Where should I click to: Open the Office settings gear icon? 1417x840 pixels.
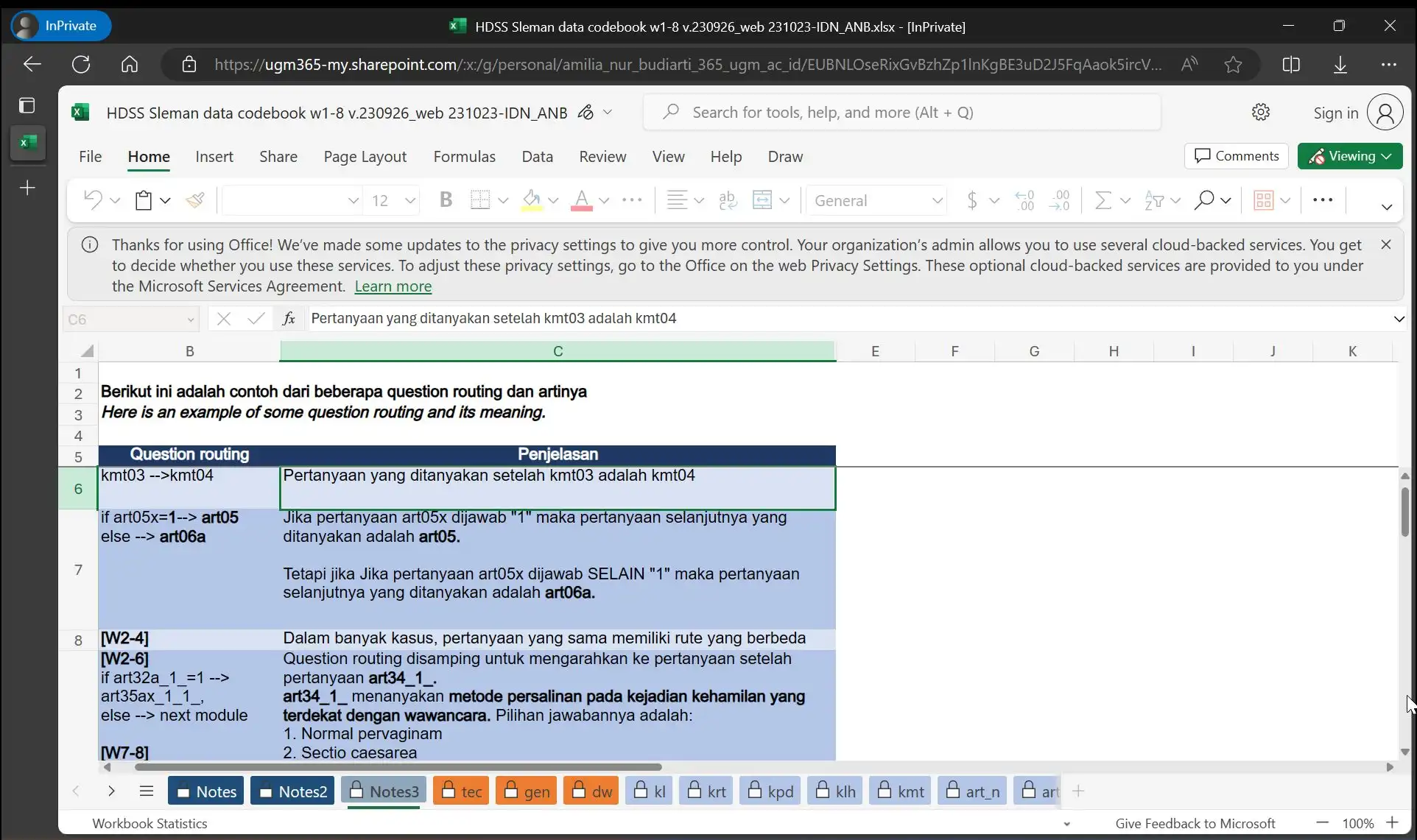[1261, 113]
